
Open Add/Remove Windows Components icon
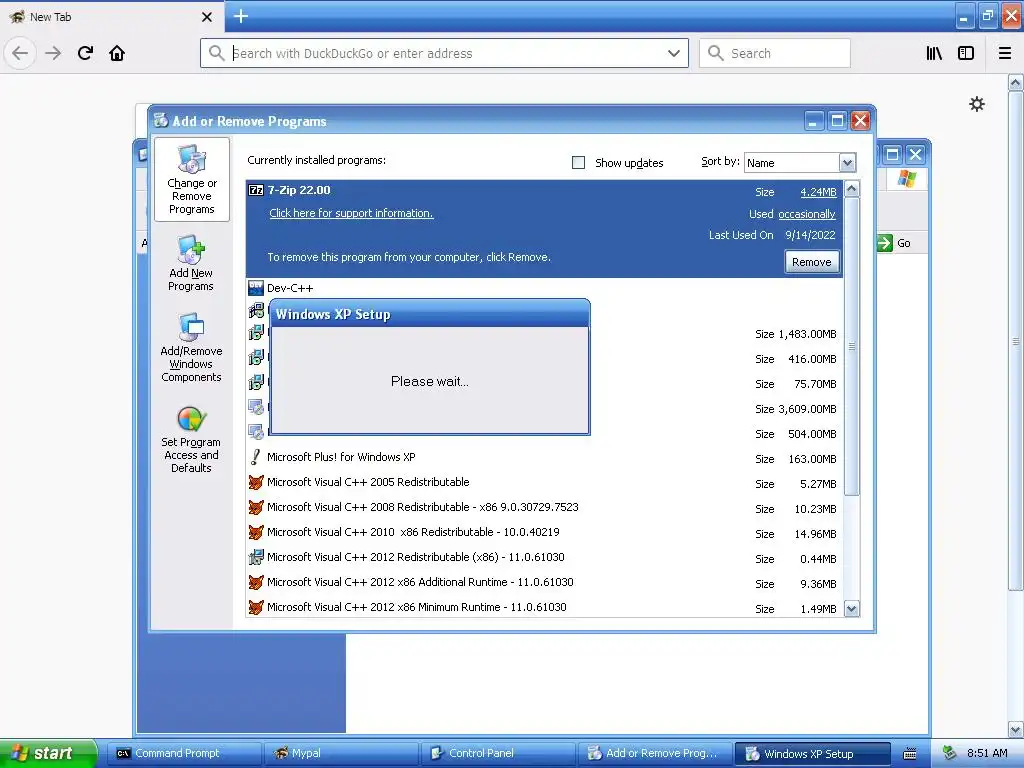pyautogui.click(x=191, y=327)
